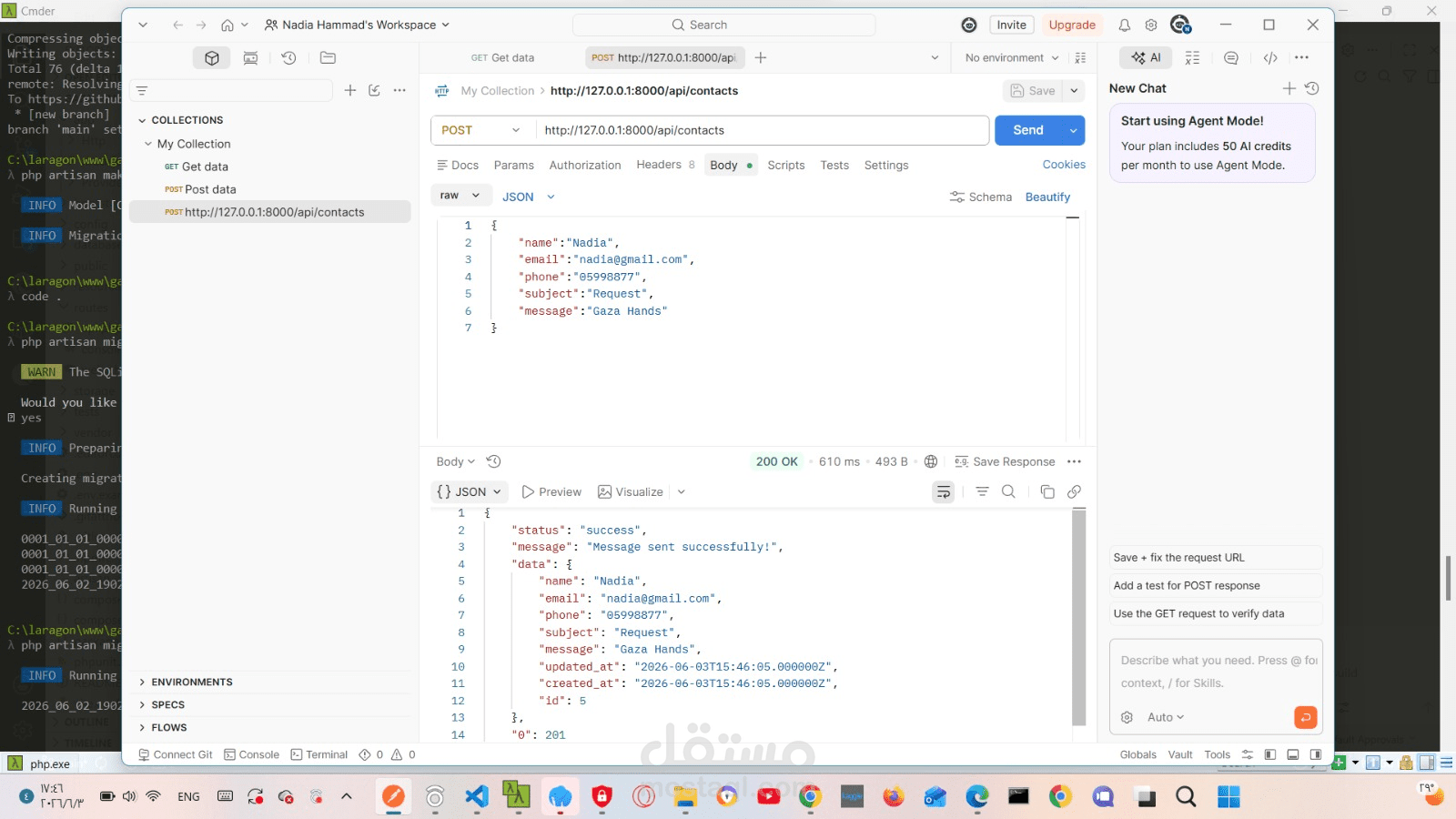This screenshot has width=1456, height=819.
Task: Open the AI chat settings gear icon
Action: click(1127, 717)
